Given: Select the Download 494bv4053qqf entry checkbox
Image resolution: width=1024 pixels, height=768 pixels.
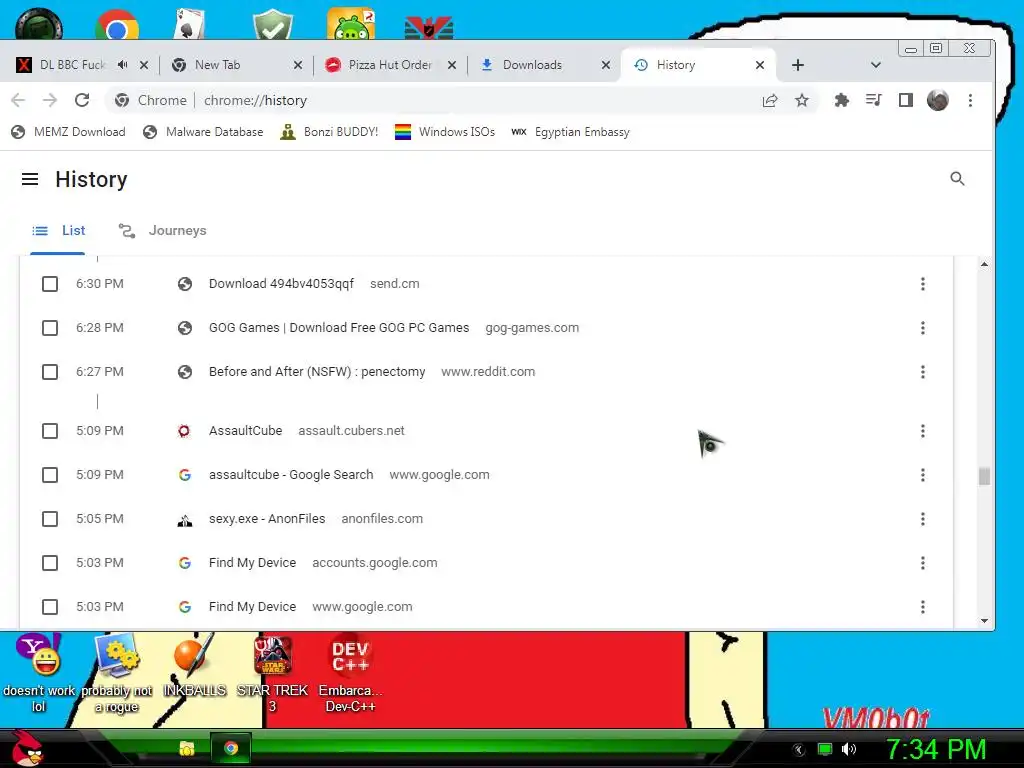Looking at the screenshot, I should (x=50, y=284).
